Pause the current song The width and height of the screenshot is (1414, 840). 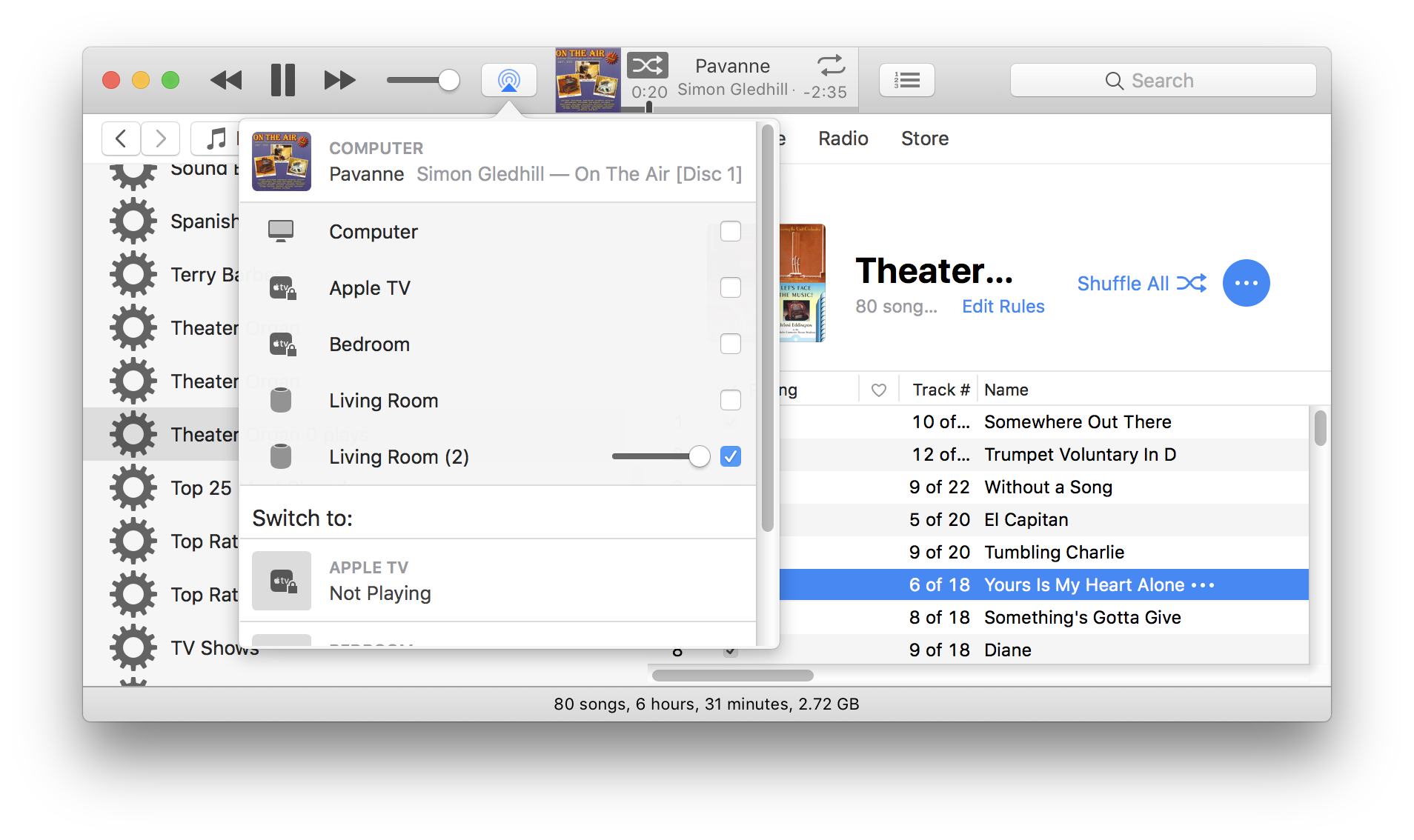click(282, 80)
